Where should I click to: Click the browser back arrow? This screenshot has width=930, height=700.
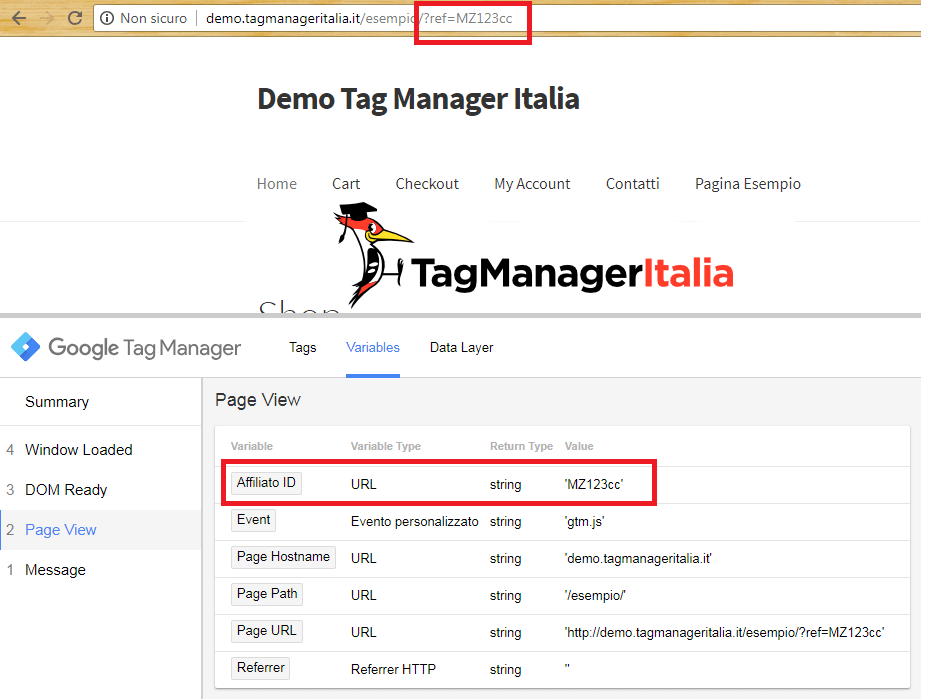point(18,18)
